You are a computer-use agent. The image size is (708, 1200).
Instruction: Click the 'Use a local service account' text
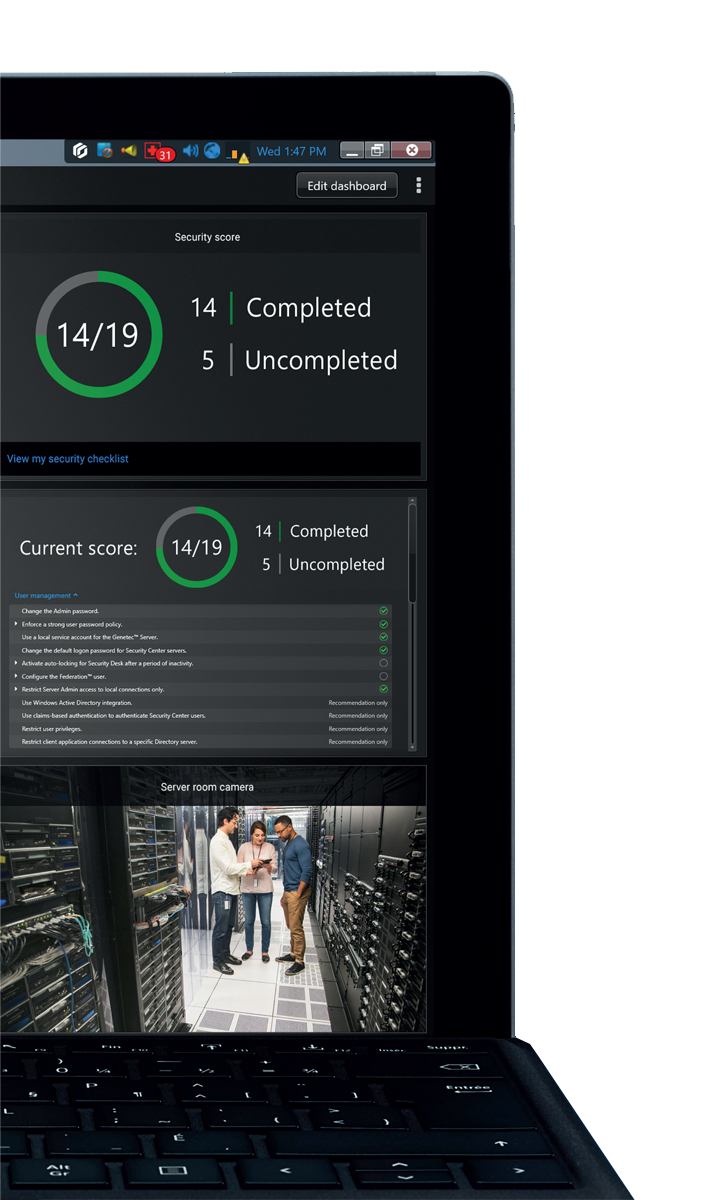pyautogui.click(x=90, y=637)
